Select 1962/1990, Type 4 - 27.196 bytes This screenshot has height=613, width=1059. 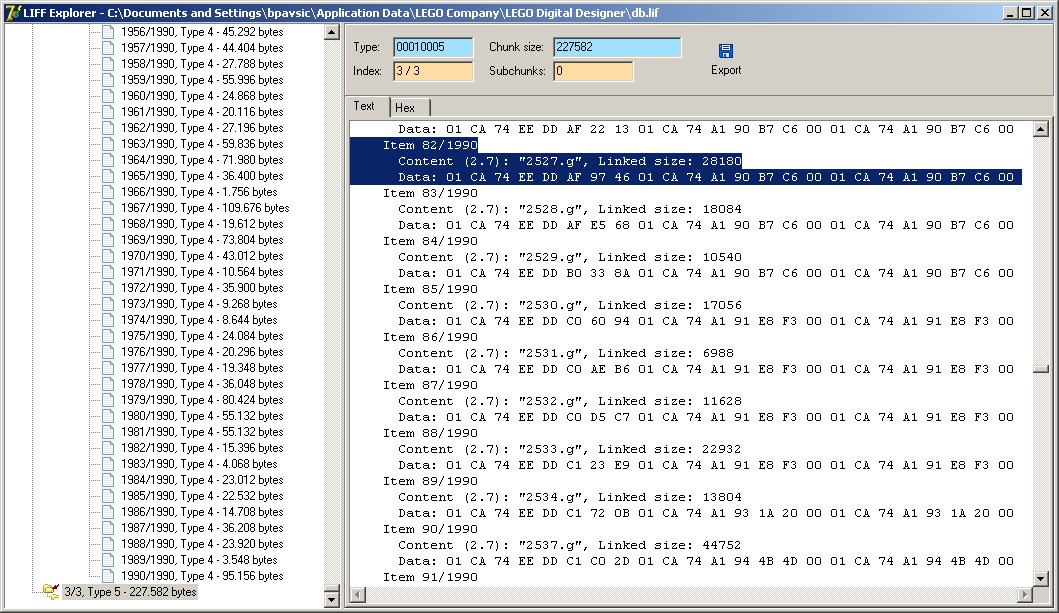202,128
